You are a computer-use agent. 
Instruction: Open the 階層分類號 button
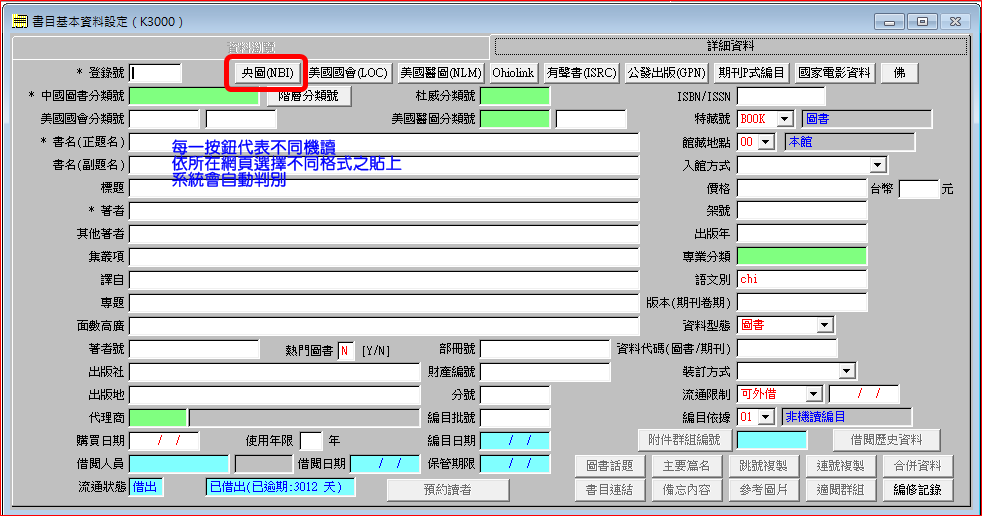click(x=309, y=96)
